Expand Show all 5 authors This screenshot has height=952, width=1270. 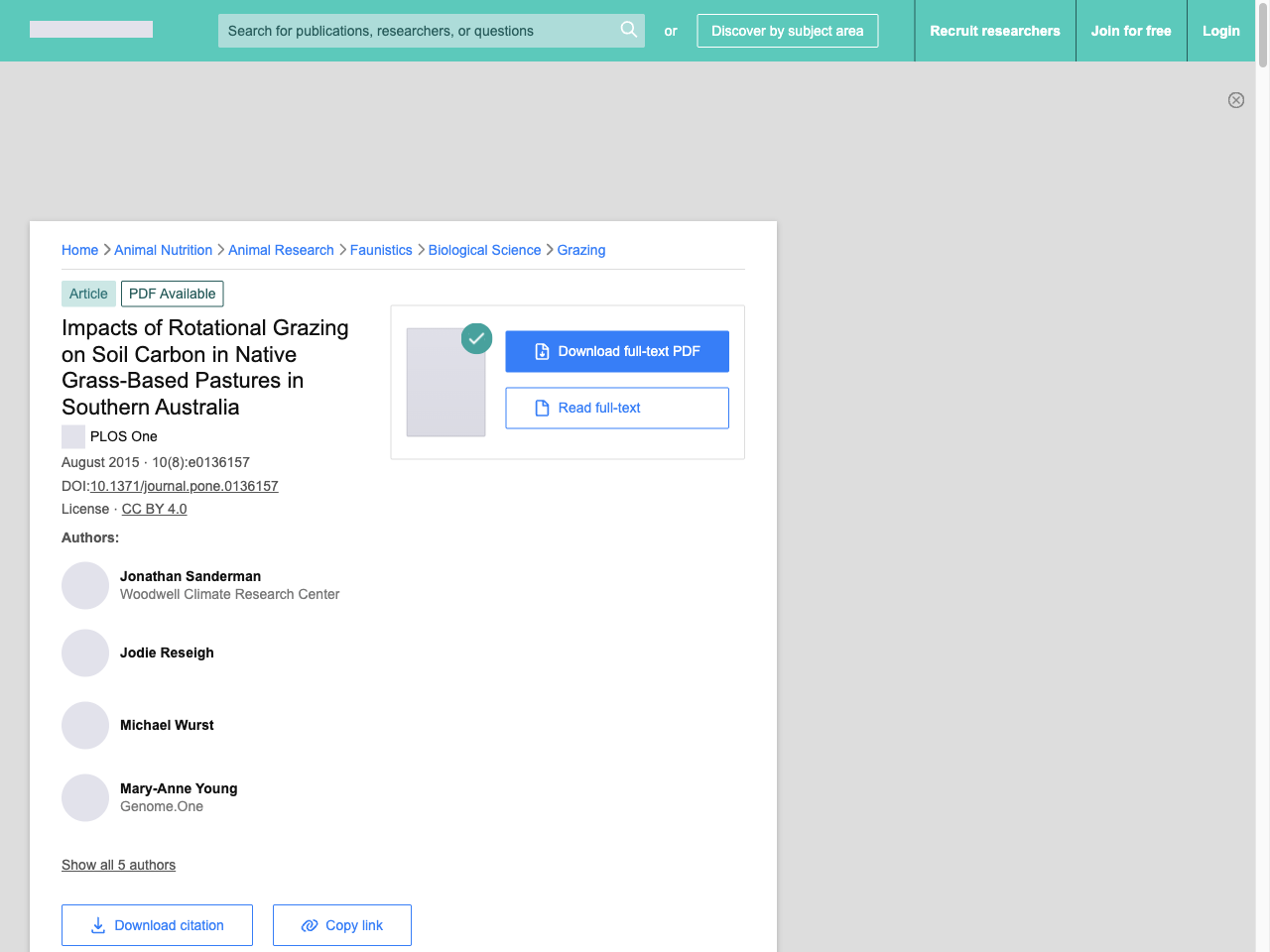(x=118, y=865)
